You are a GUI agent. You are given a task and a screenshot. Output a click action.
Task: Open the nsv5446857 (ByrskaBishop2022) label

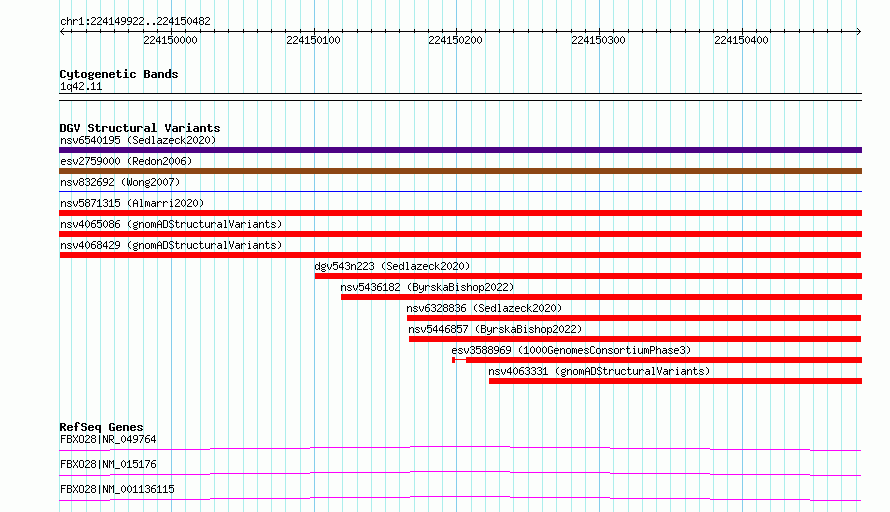pyautogui.click(x=495, y=329)
